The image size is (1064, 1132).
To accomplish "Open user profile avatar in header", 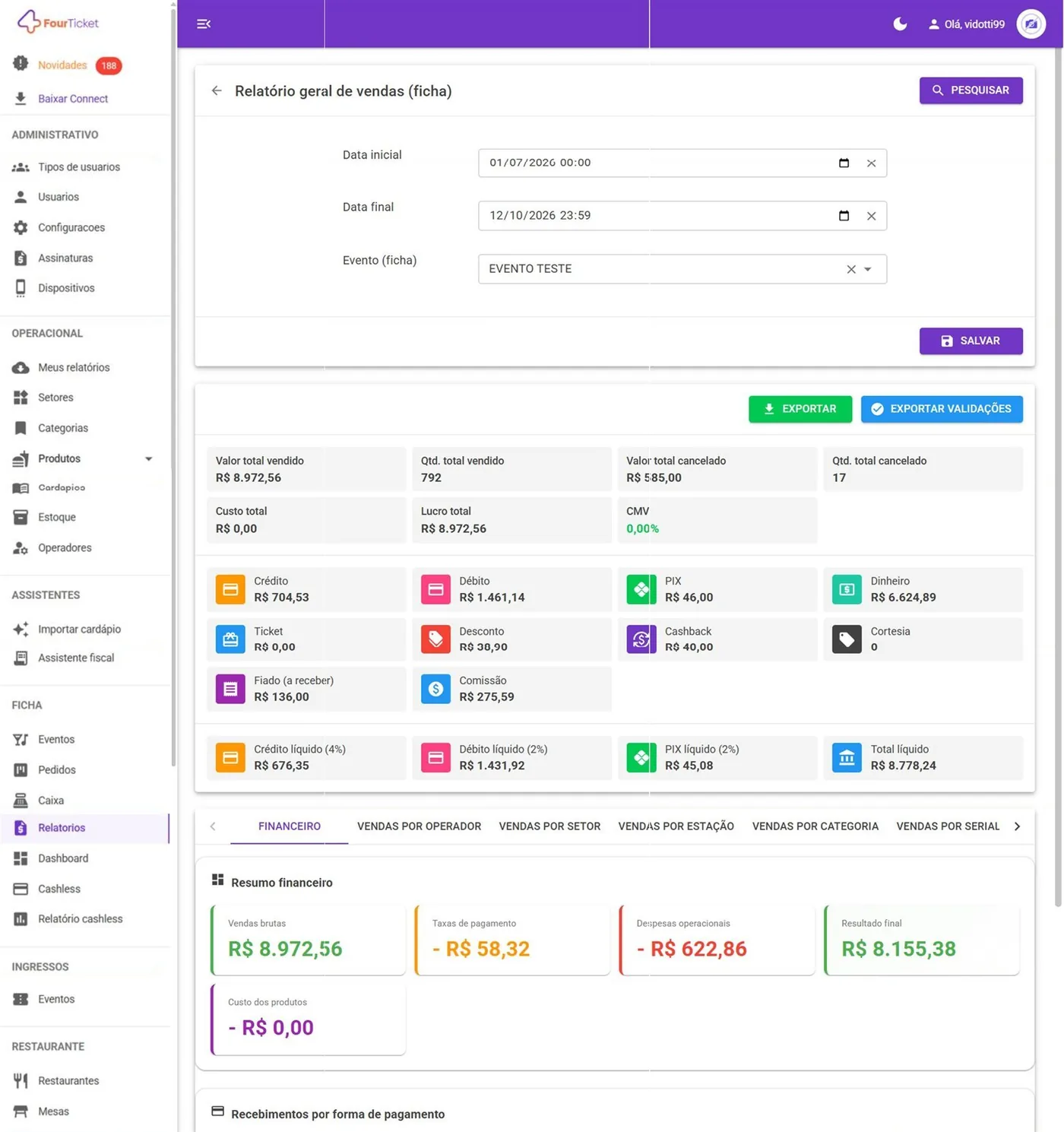I will coord(1031,24).
